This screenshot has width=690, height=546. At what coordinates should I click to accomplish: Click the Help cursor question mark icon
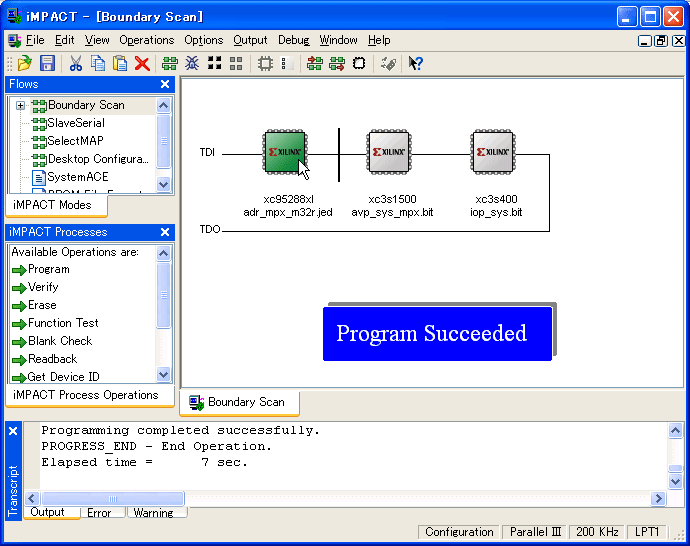click(416, 63)
